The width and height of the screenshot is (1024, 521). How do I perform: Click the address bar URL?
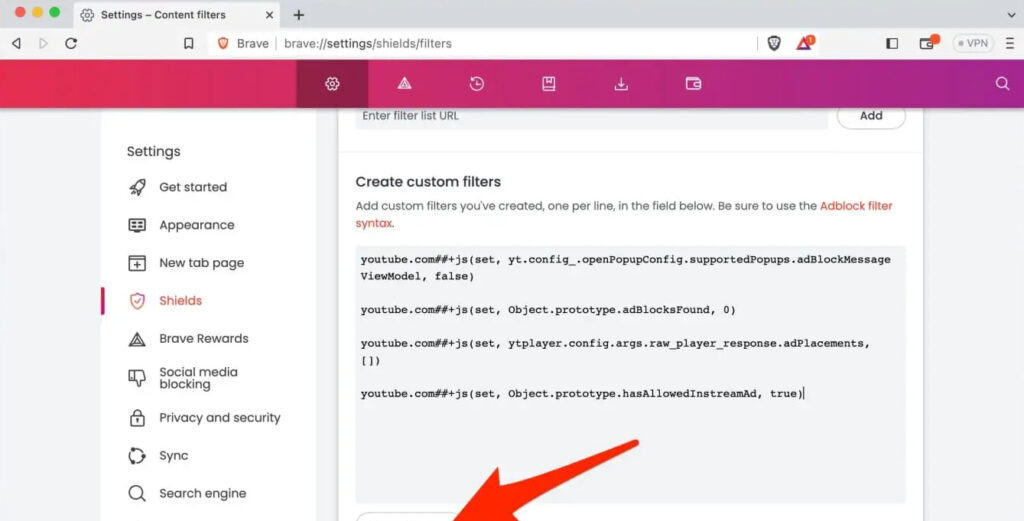[x=368, y=43]
